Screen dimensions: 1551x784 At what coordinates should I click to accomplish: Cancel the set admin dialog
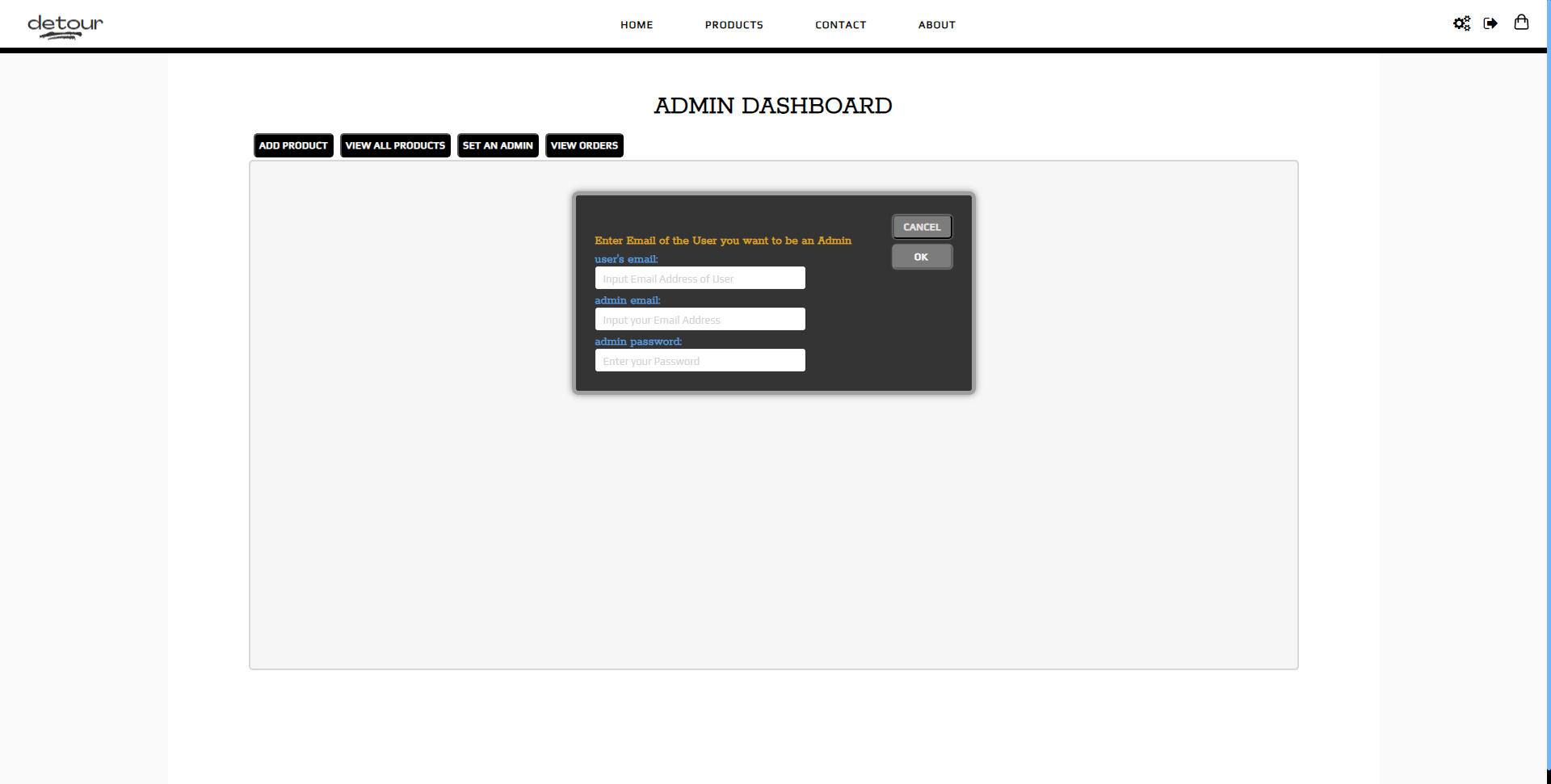[922, 227]
